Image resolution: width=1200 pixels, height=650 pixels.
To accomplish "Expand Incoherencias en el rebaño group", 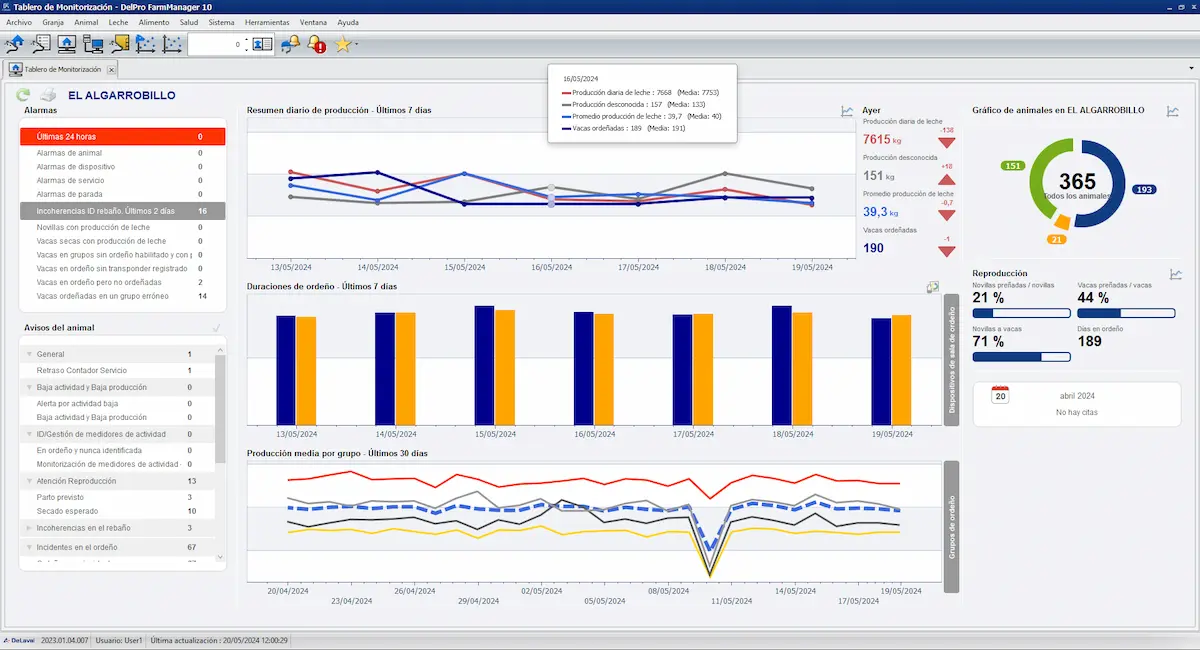I will [x=28, y=527].
